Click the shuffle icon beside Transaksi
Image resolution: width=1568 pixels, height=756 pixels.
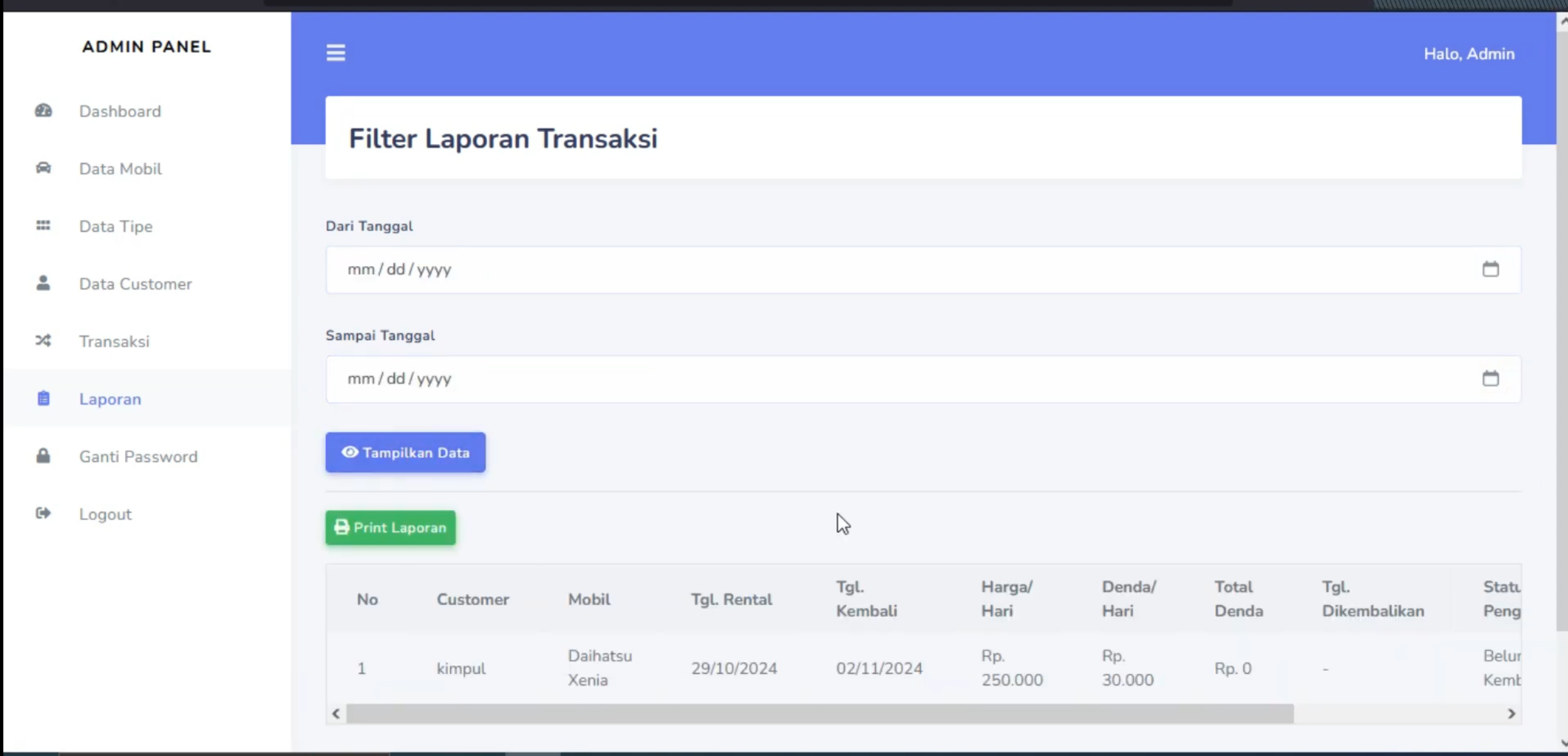(x=43, y=341)
